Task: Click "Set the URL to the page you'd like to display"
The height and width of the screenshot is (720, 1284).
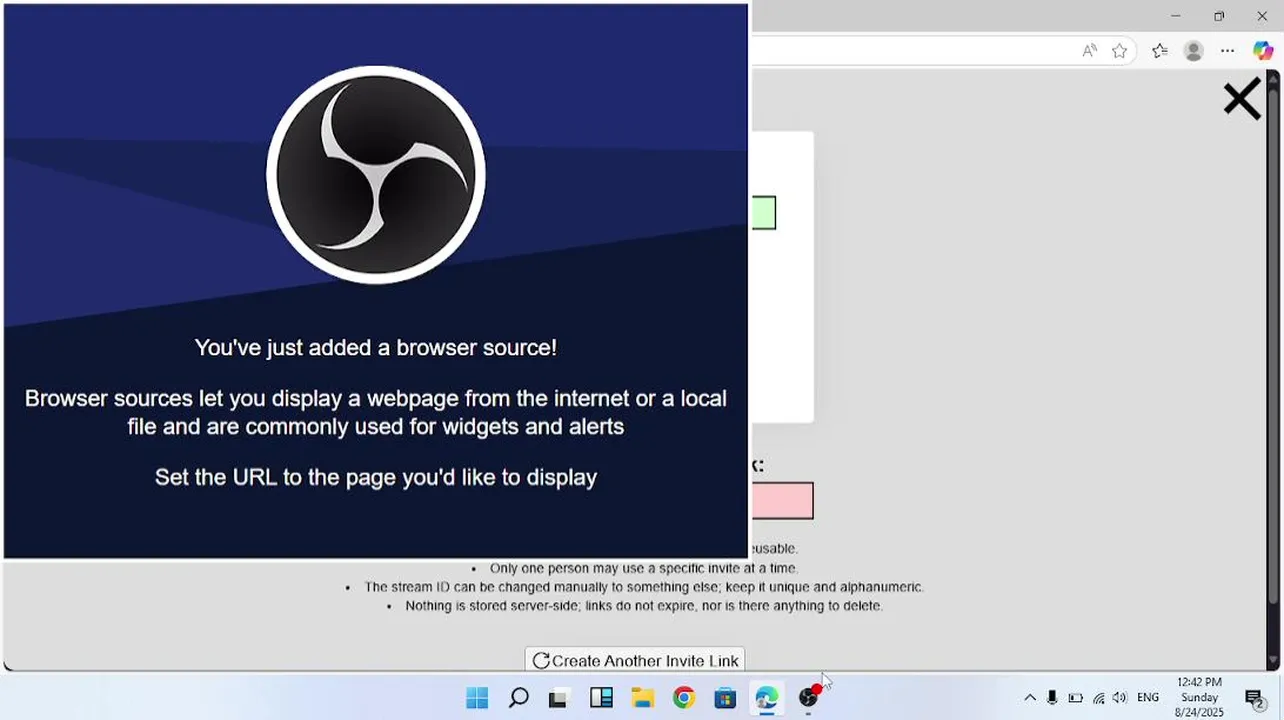Action: [376, 477]
